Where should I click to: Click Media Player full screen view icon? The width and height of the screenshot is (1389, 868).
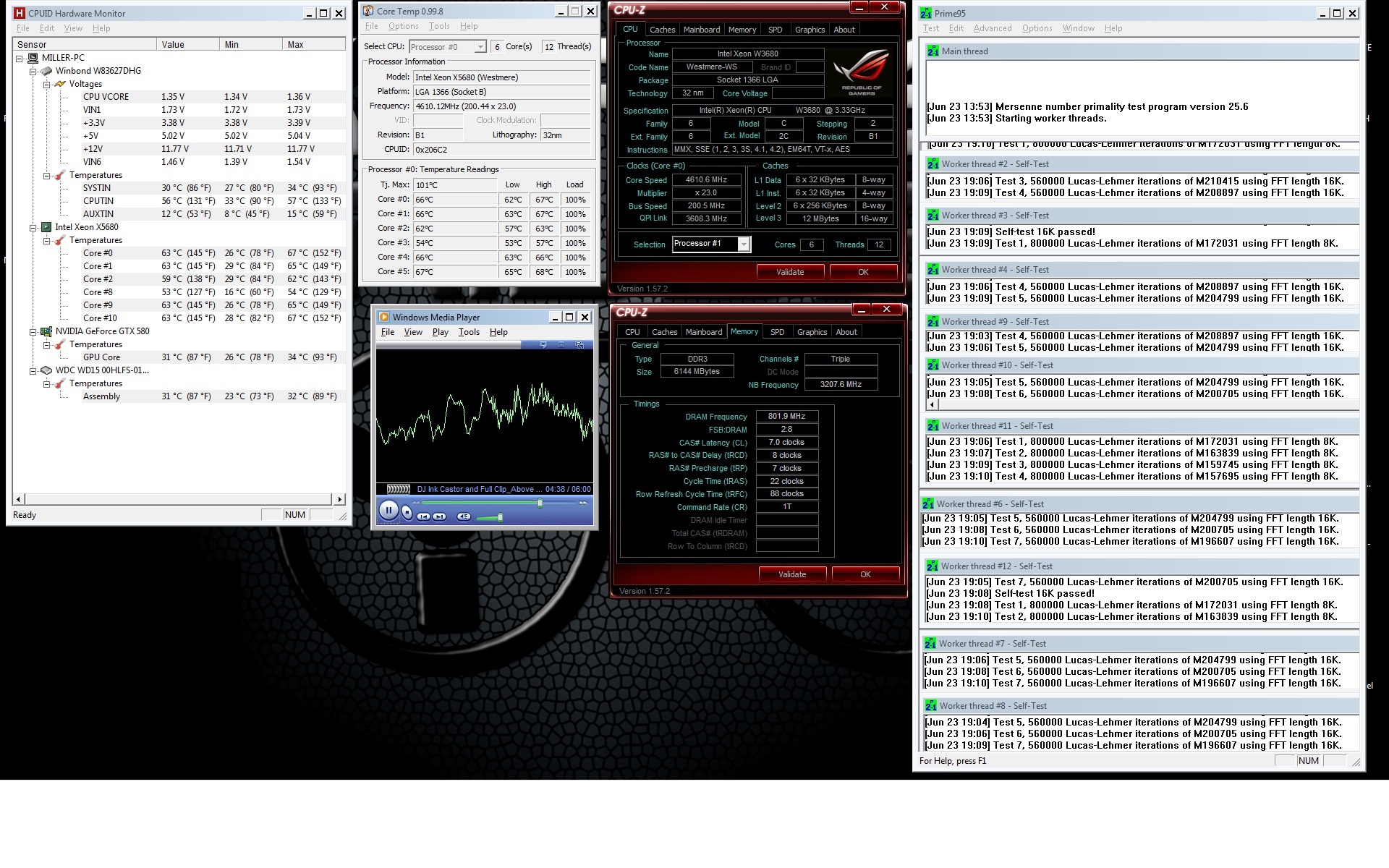click(x=561, y=344)
